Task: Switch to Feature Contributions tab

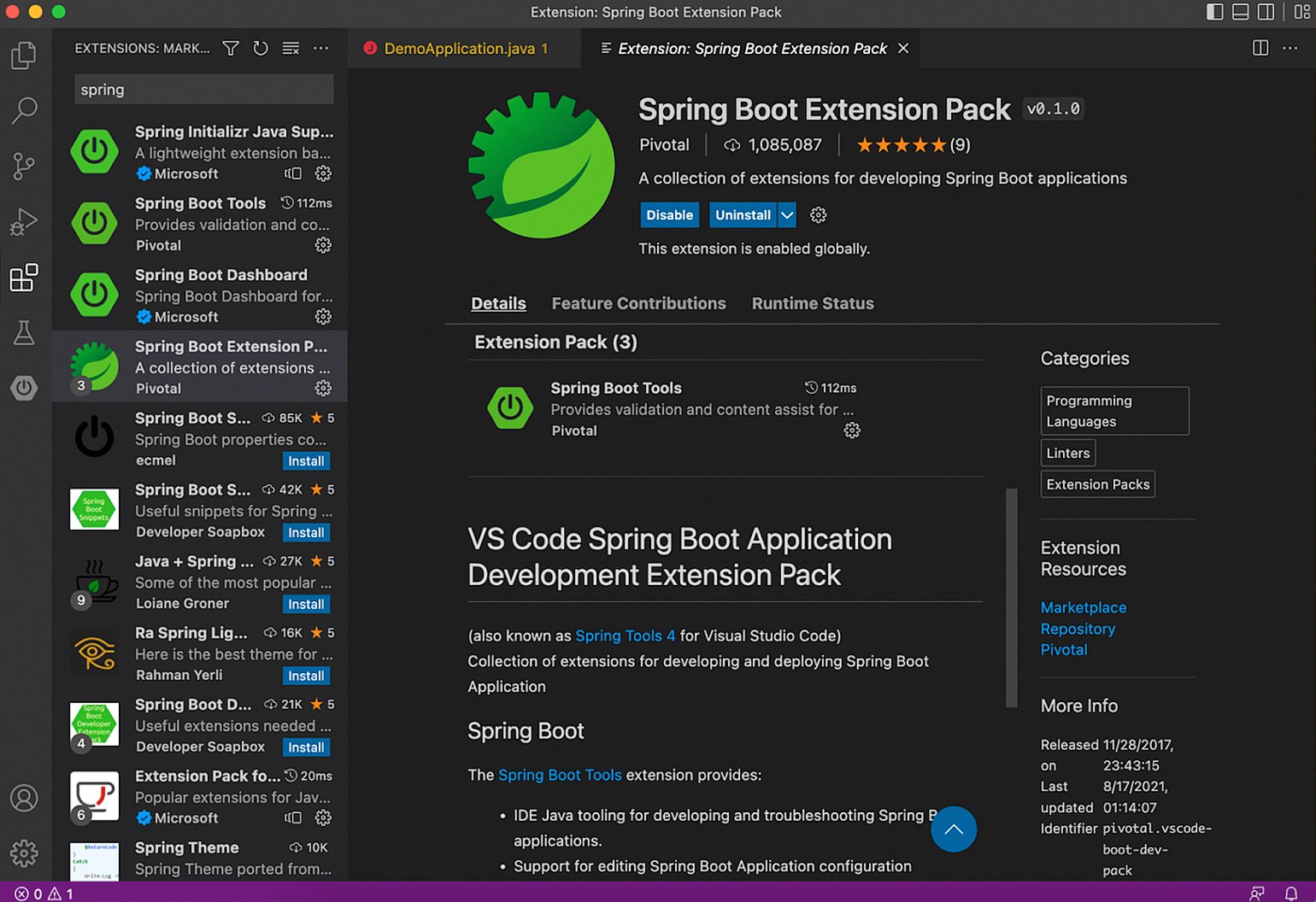Action: pos(638,303)
